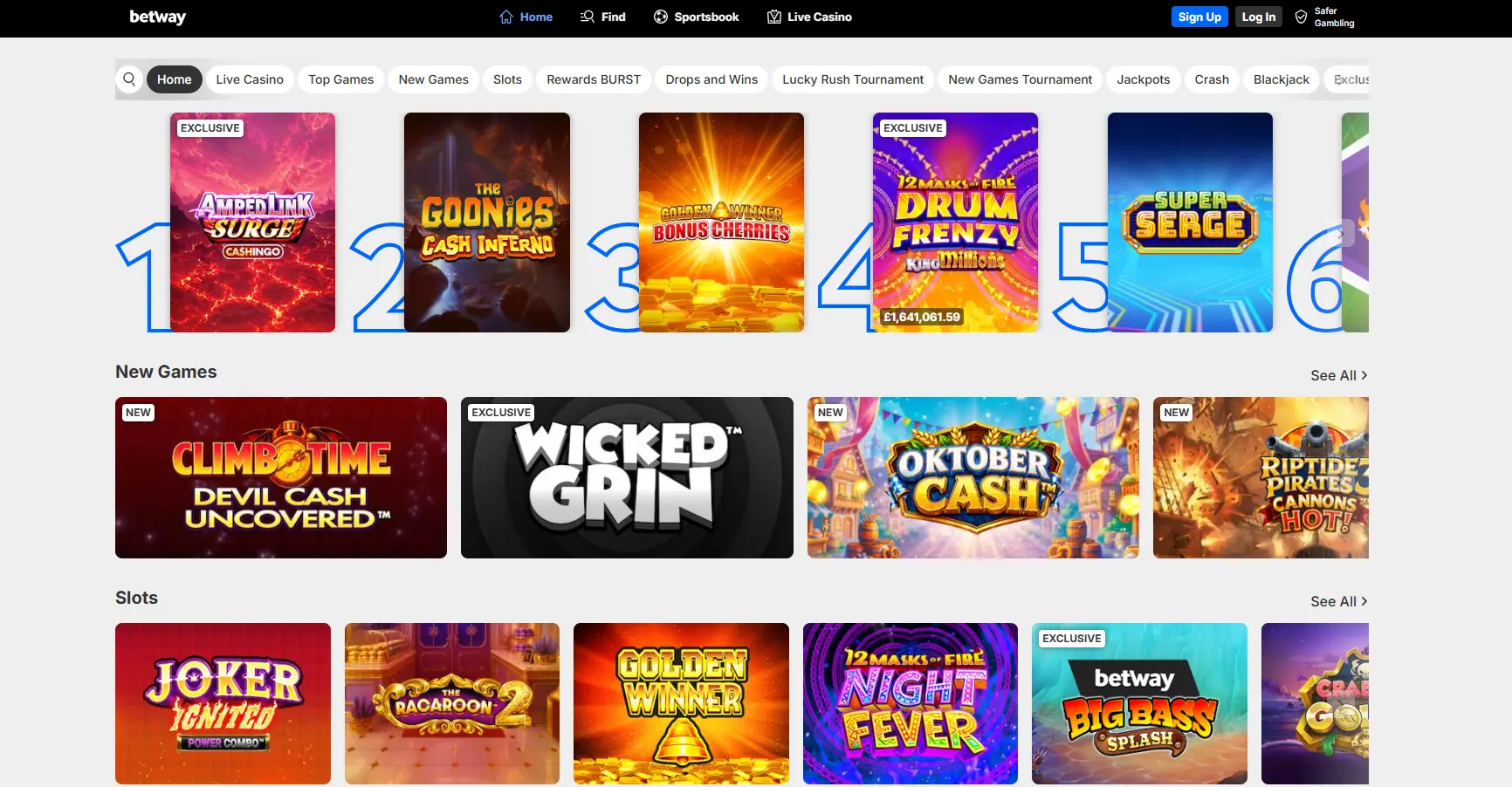Open Riptide Pirates Cannons Hot game
The width and height of the screenshot is (1512, 787).
pos(1261,477)
